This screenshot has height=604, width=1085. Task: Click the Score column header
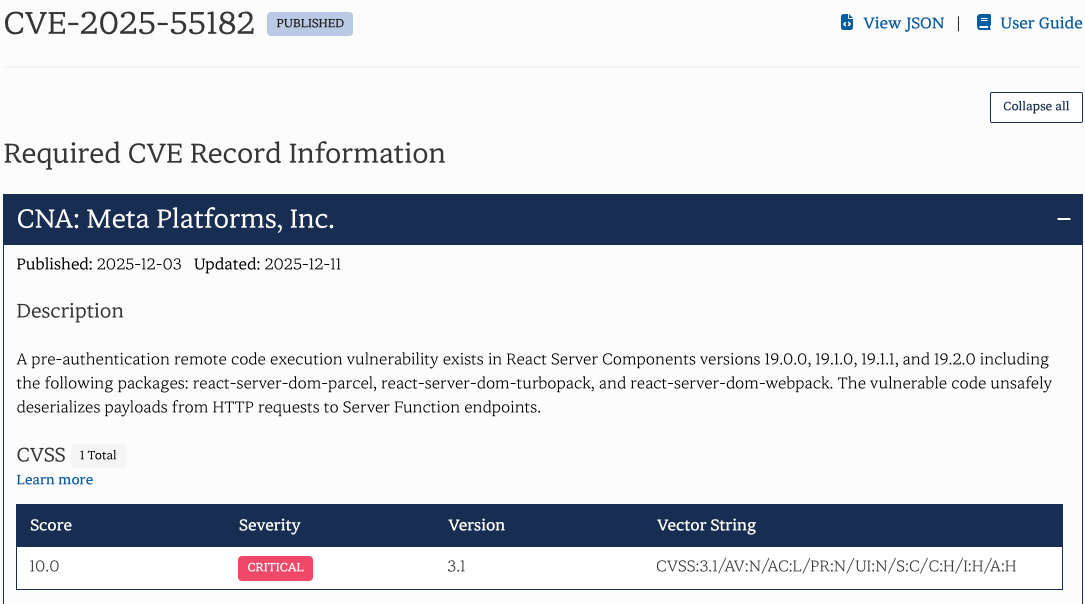(x=51, y=525)
